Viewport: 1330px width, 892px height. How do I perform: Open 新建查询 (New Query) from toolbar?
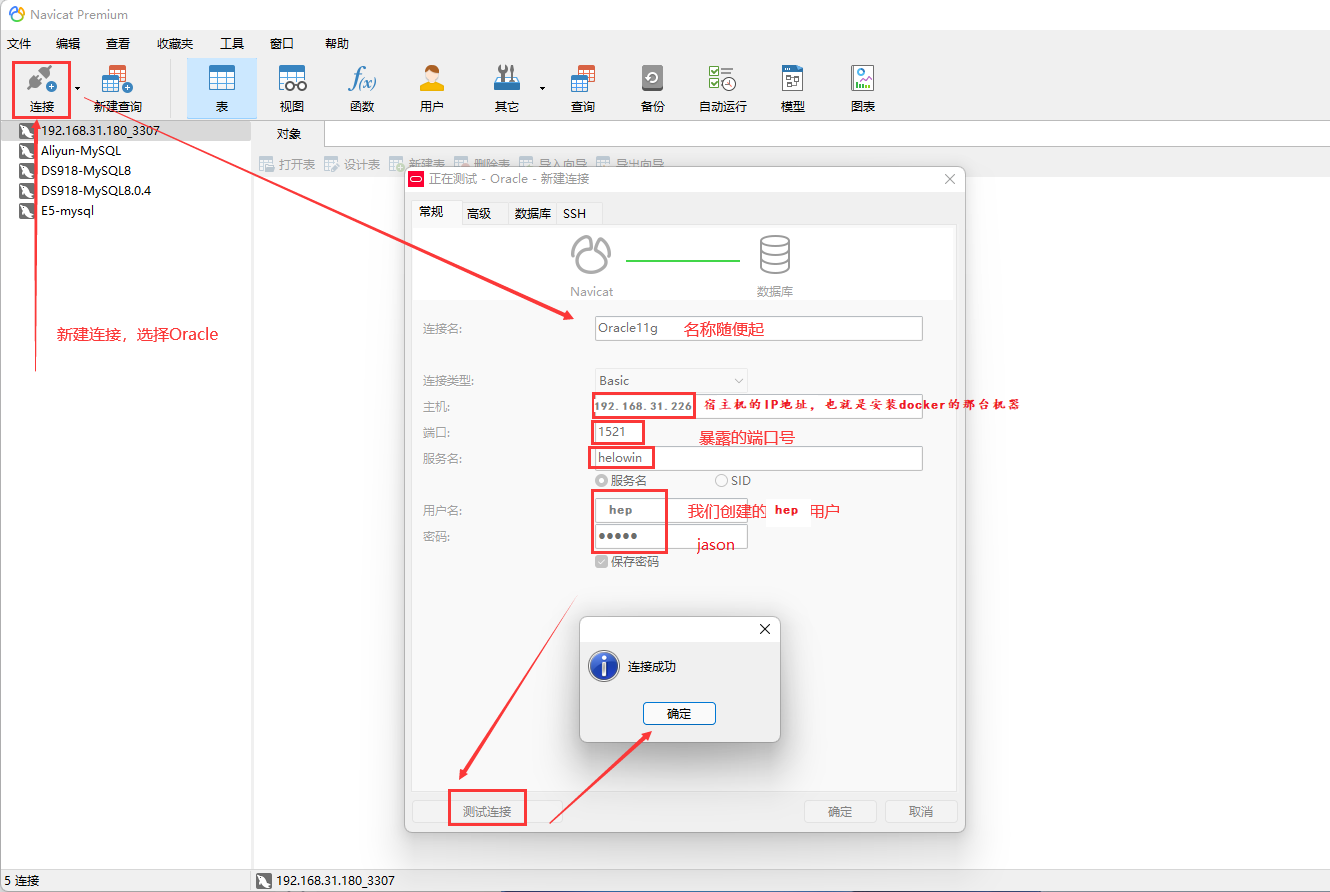click(117, 88)
